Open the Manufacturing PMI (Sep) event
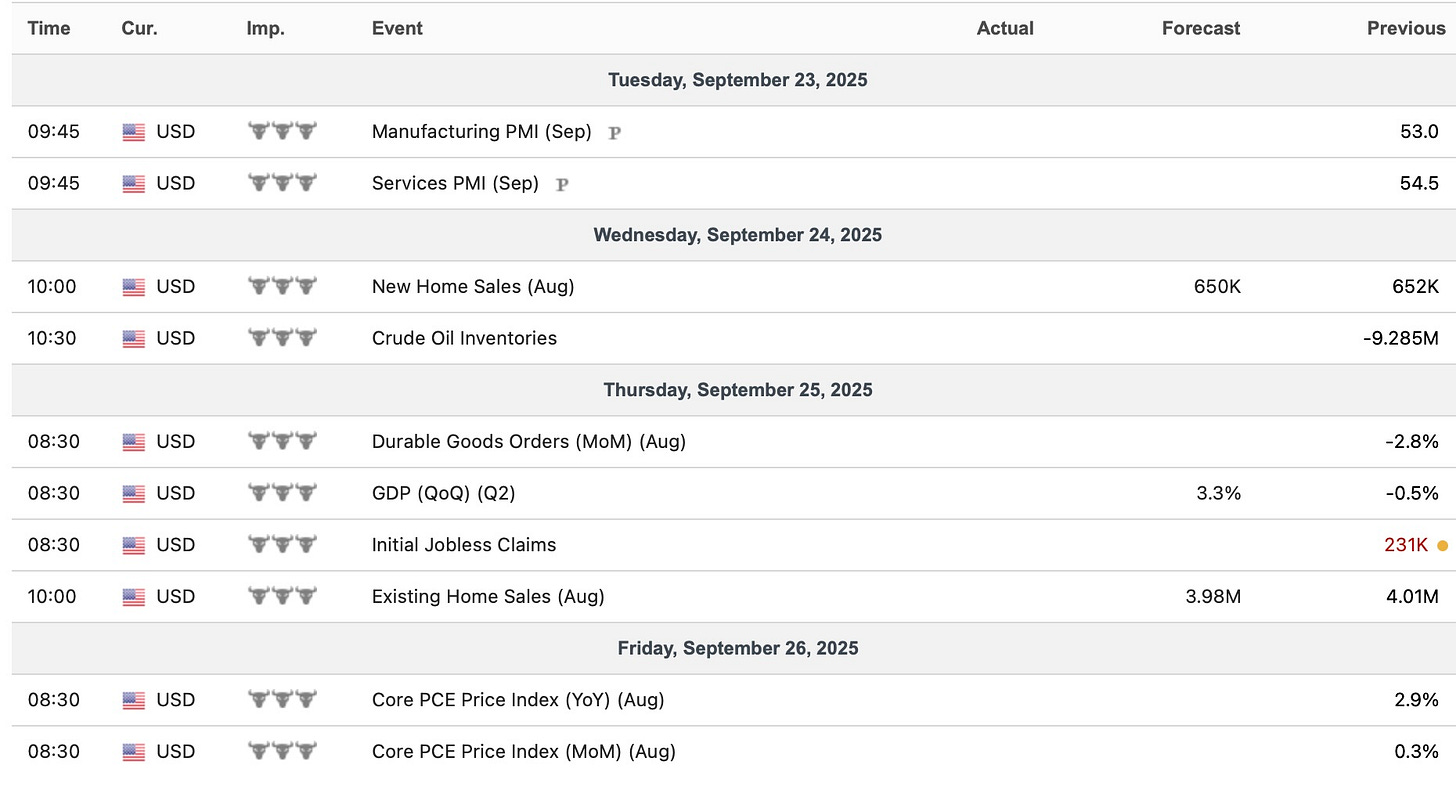 [x=481, y=132]
